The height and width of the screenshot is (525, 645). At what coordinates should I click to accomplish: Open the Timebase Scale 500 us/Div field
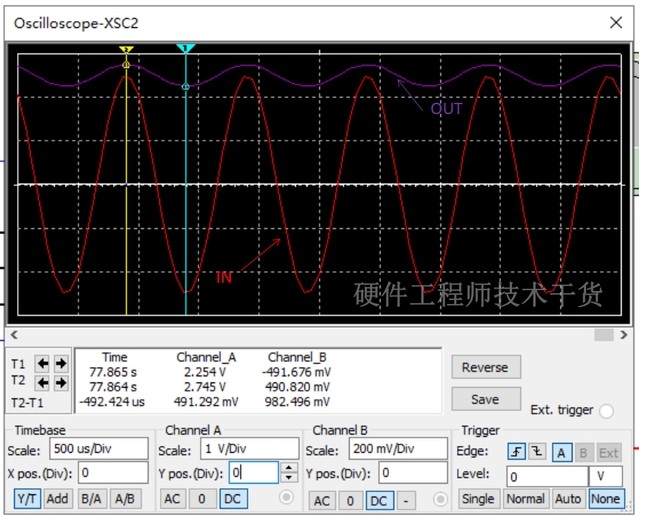click(x=99, y=448)
